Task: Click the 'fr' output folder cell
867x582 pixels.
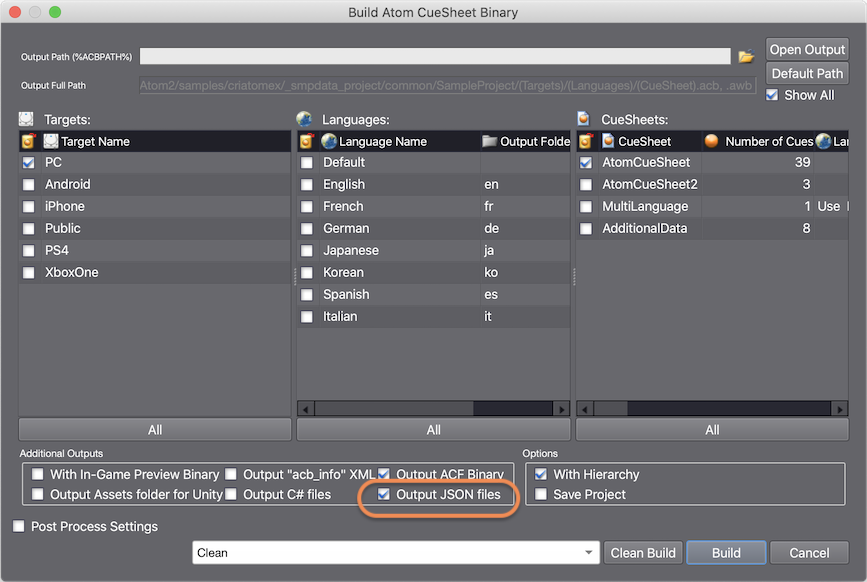Action: pos(525,207)
